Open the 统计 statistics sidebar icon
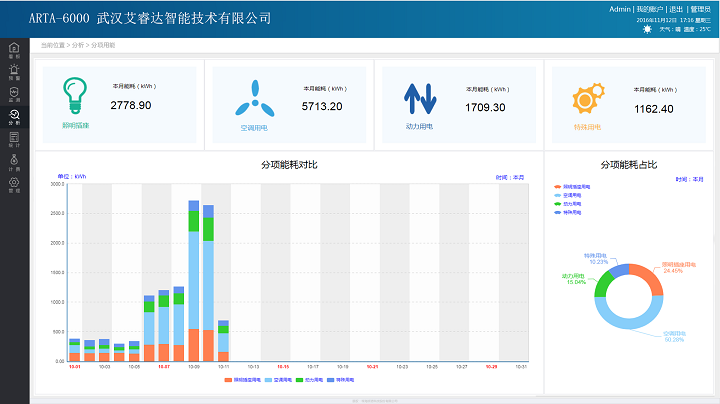This screenshot has height=404, width=720. [x=14, y=140]
